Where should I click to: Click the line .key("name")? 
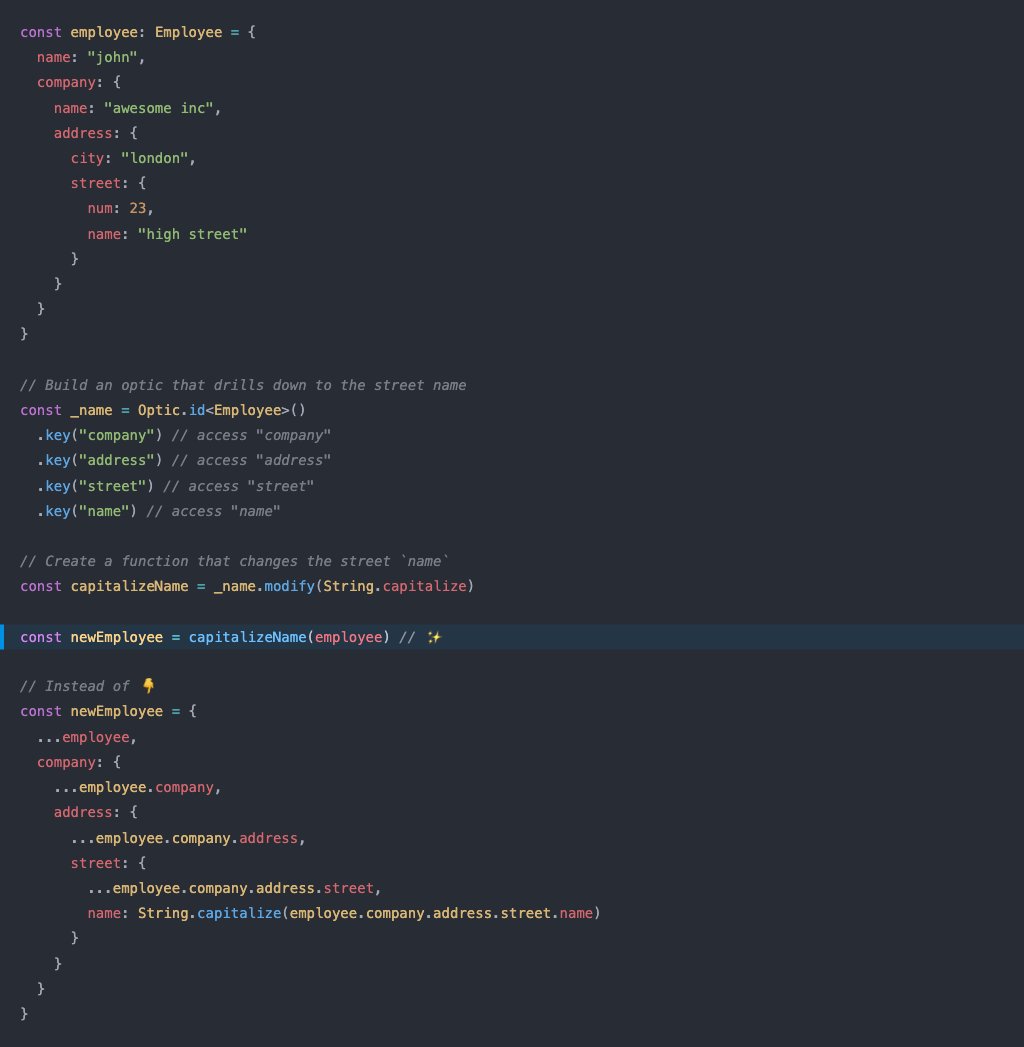click(158, 511)
